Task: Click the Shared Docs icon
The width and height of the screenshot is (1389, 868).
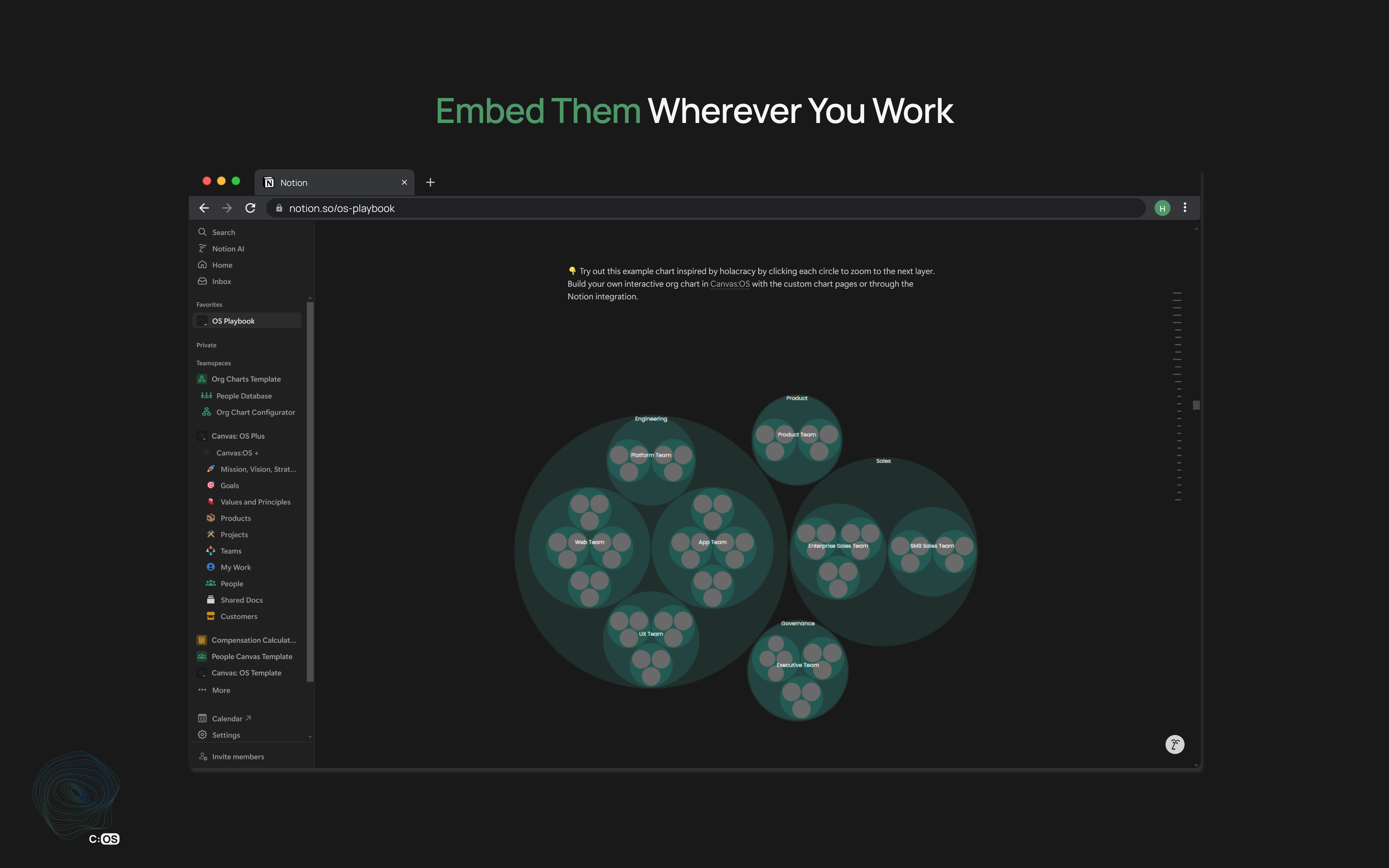Action: pos(211,599)
